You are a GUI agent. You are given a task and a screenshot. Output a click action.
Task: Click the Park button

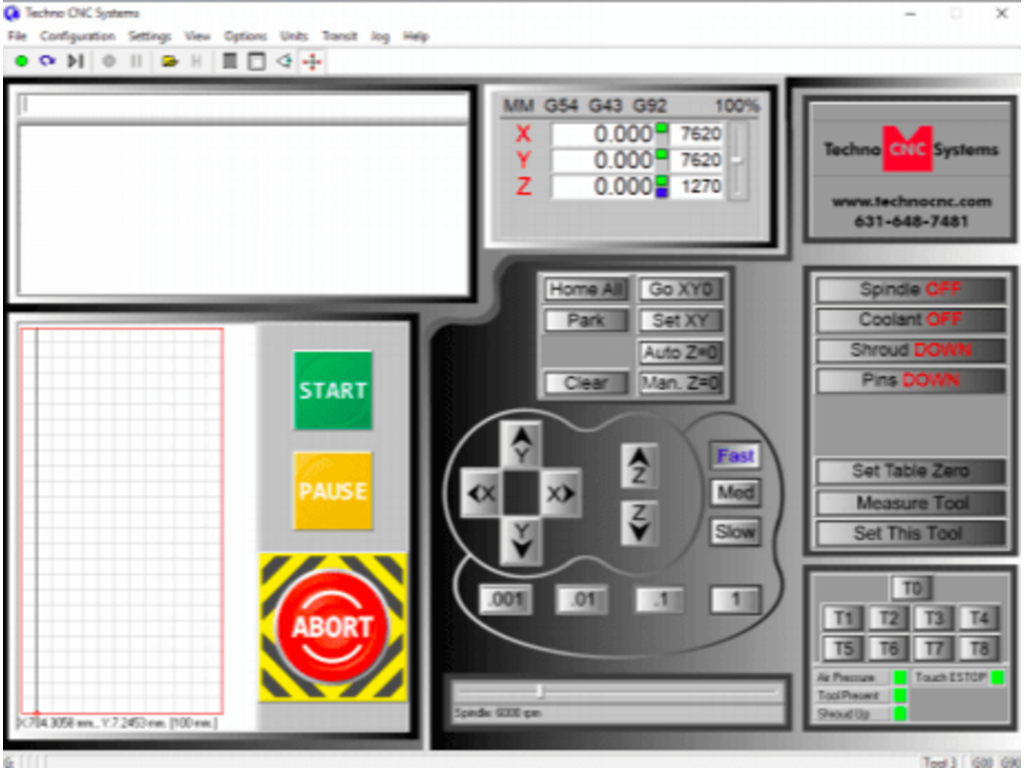586,321
